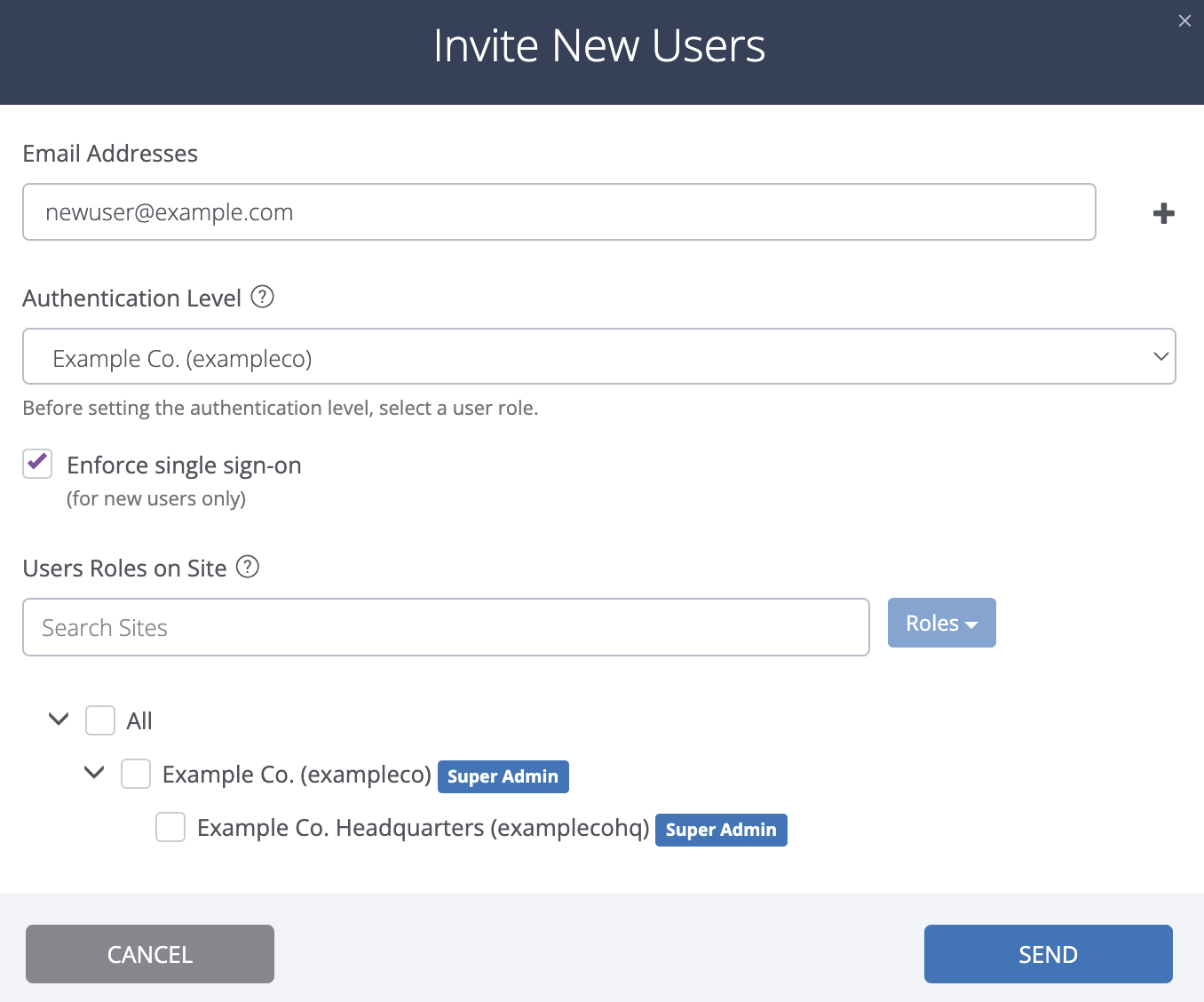Screen dimensions: 1204x1002
Task: Open the Users Roles on Site help icon
Action: coord(248,567)
